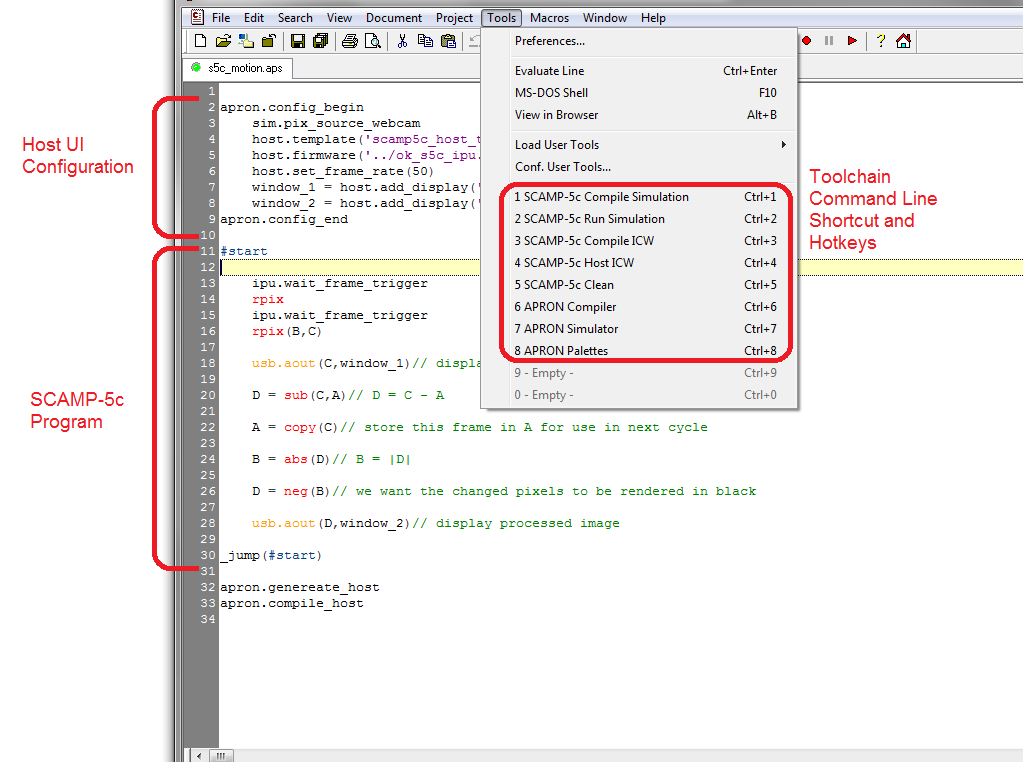Click the Paste clipboard icon
Viewport: 1023px width, 762px height.
coord(448,41)
